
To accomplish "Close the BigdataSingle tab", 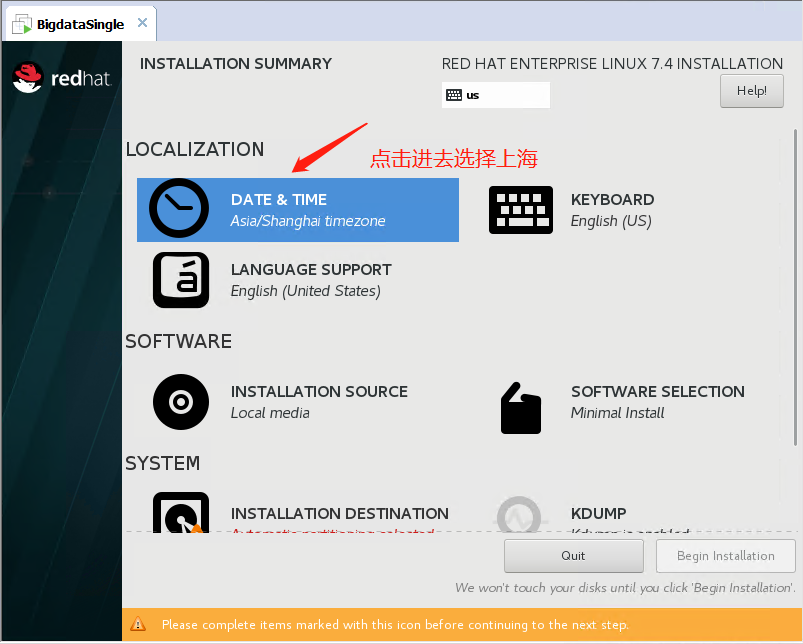I will pyautogui.click(x=142, y=23).
